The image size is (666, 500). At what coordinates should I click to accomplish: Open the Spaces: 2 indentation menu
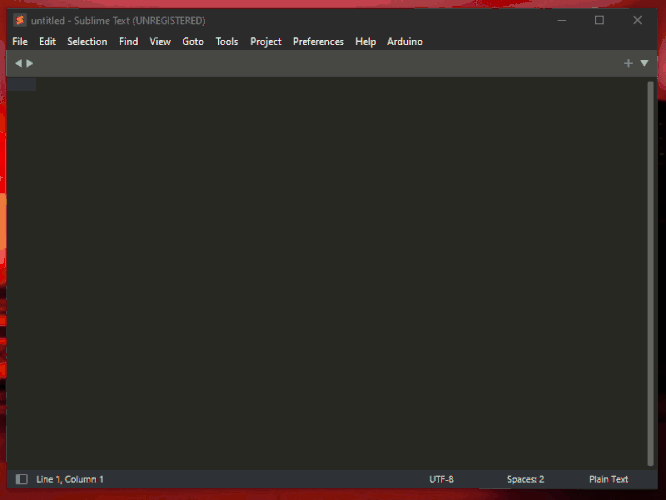pyautogui.click(x=525, y=479)
